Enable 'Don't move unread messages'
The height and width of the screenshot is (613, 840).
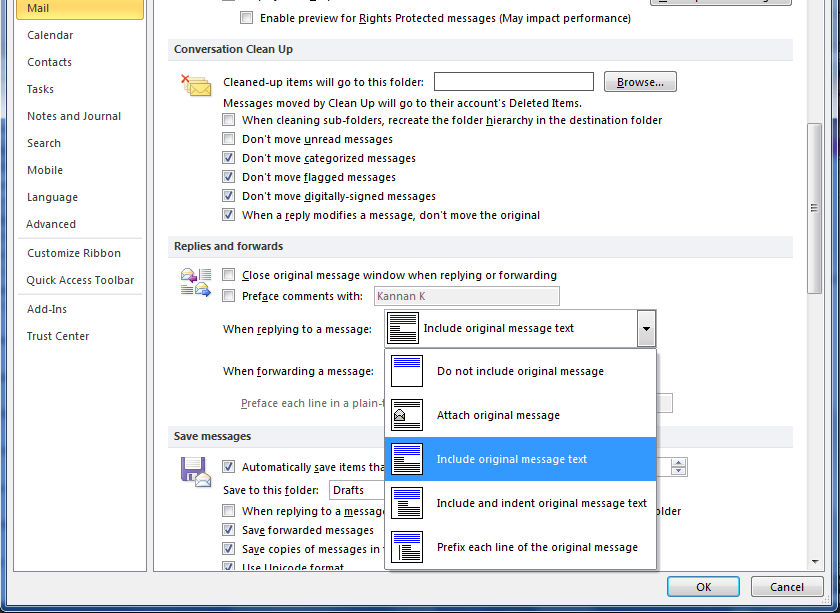tap(228, 140)
